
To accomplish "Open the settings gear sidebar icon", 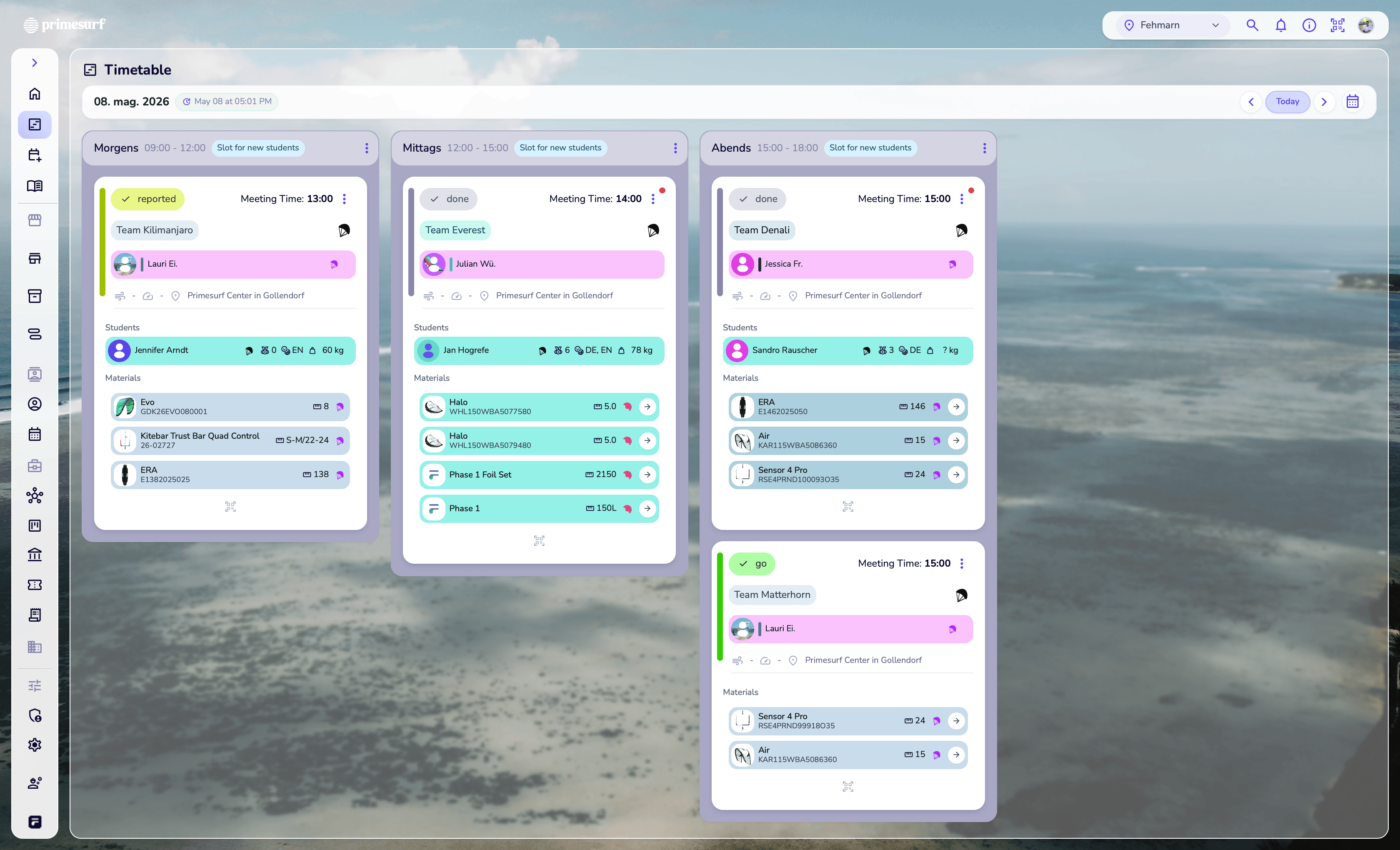I will 35,745.
